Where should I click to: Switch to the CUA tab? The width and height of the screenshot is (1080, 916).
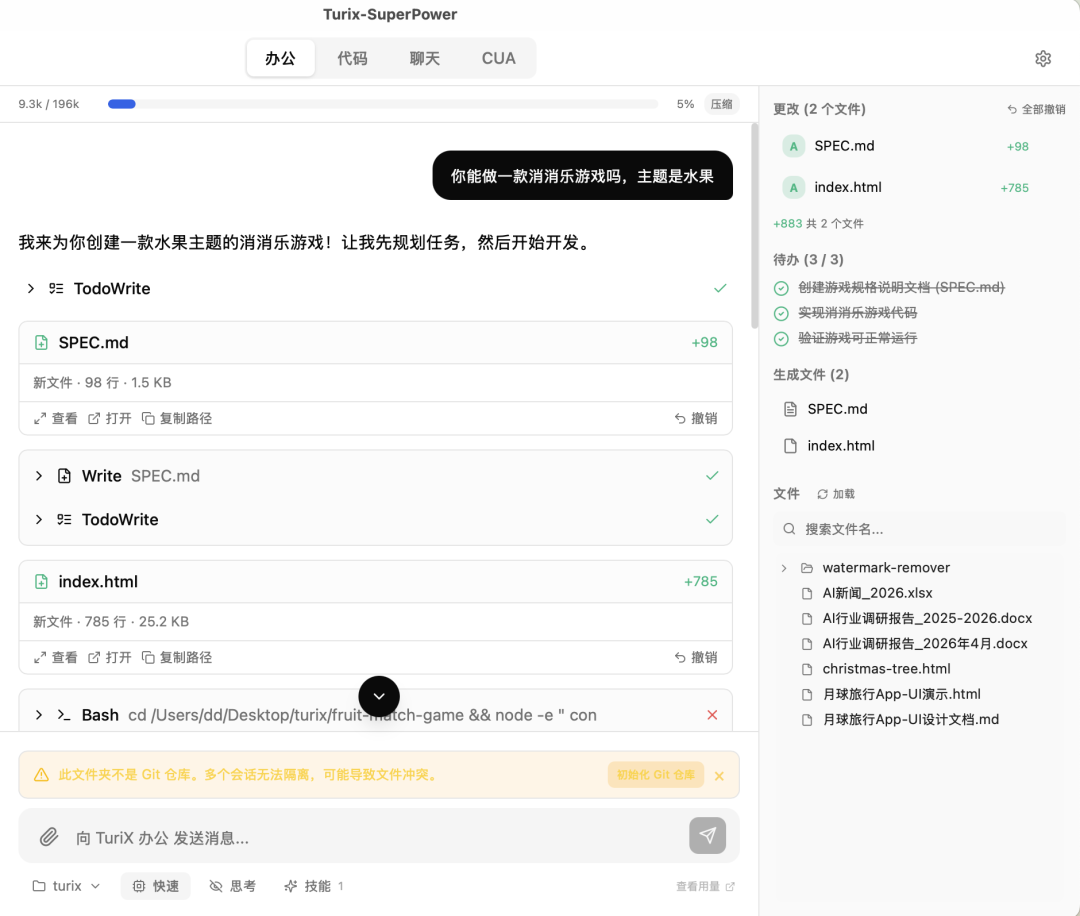(x=498, y=58)
